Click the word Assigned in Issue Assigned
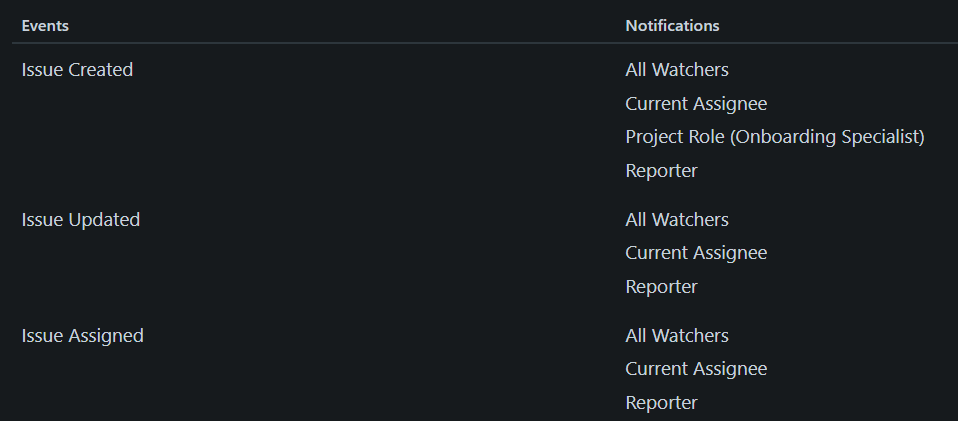The width and height of the screenshot is (958, 421). click(106, 335)
